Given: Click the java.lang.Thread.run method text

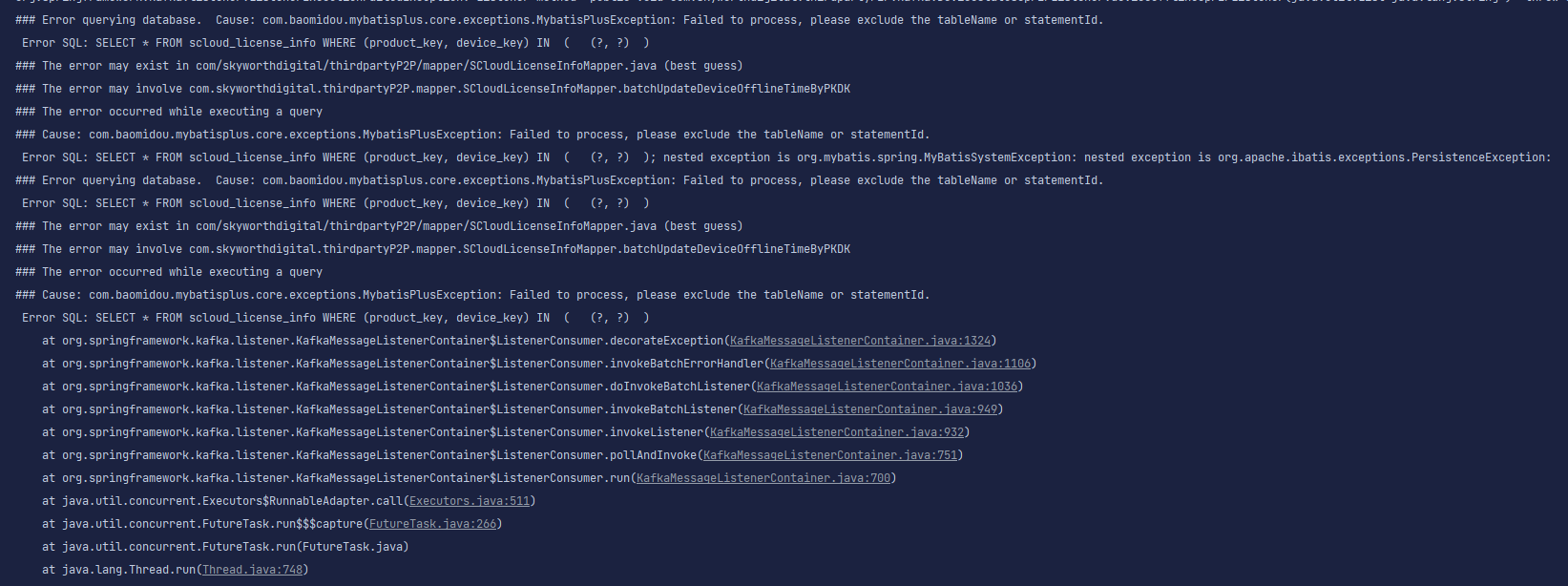Looking at the screenshot, I should pyautogui.click(x=129, y=570).
